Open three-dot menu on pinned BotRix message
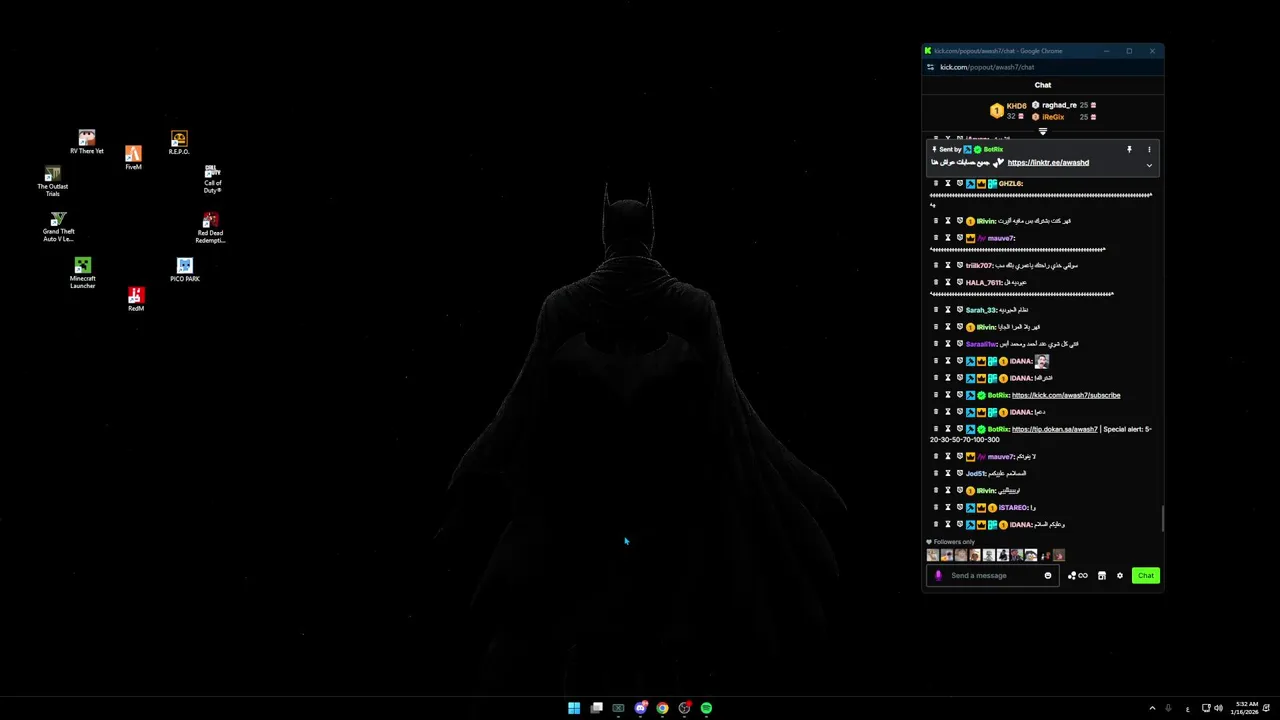 coord(1149,149)
